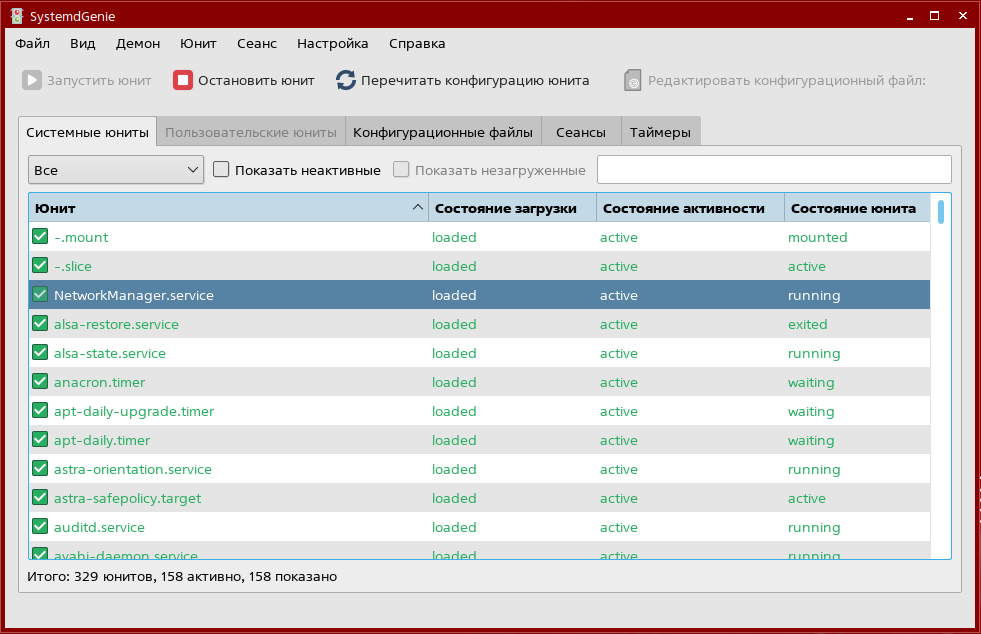Click green status icon for auditd.service
The height and width of the screenshot is (634, 981).
point(40,527)
